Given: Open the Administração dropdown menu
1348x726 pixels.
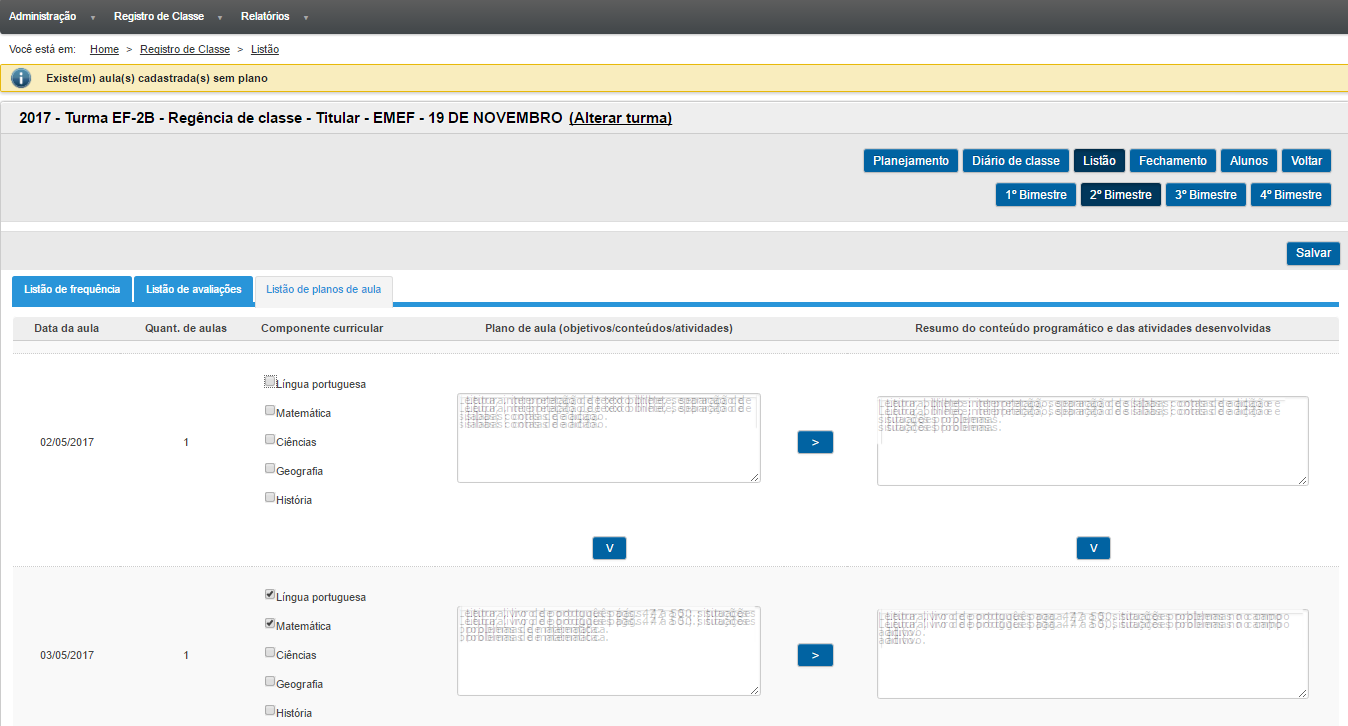Looking at the screenshot, I should pos(43,17).
